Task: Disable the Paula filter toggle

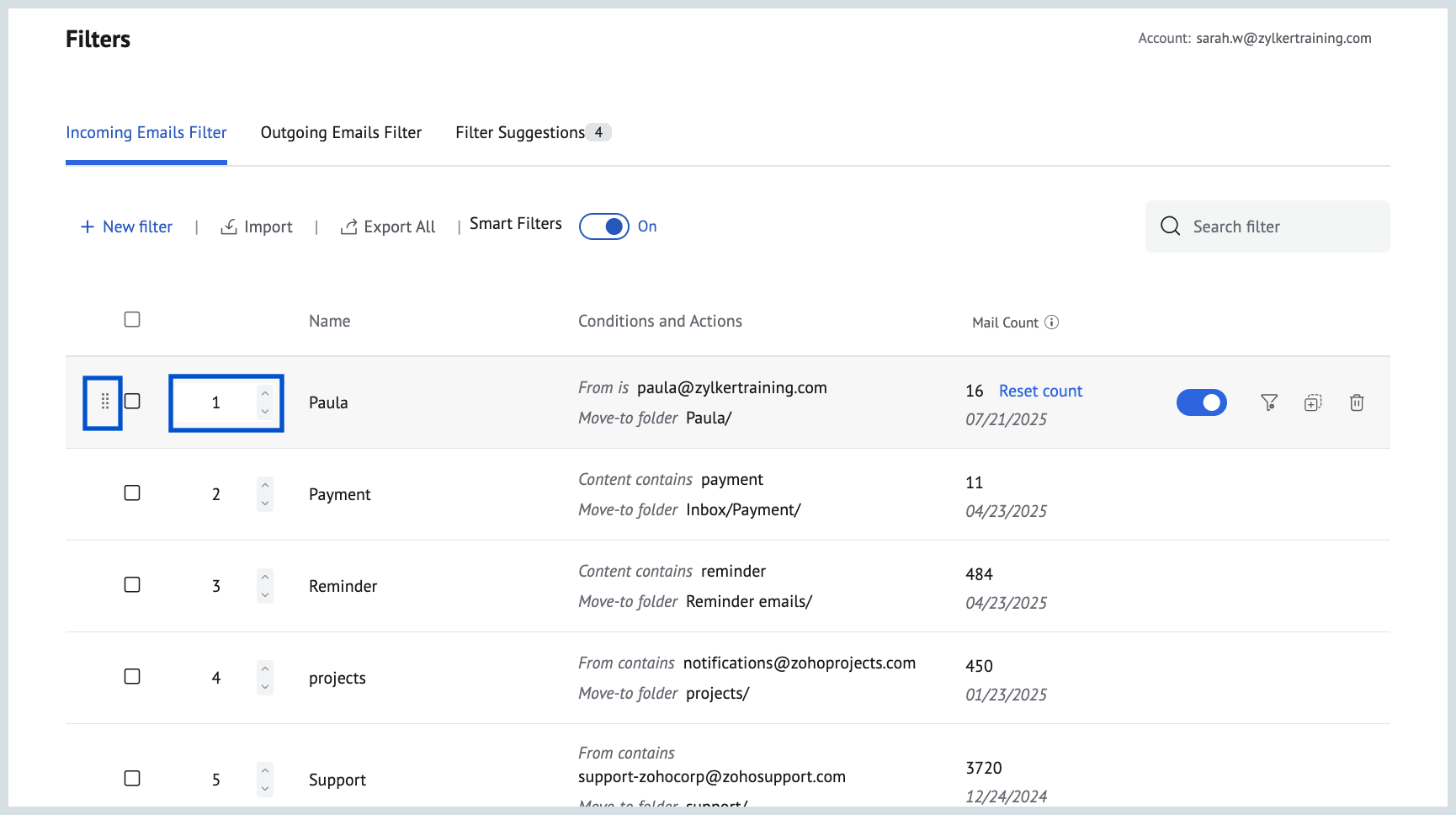Action: click(1201, 402)
